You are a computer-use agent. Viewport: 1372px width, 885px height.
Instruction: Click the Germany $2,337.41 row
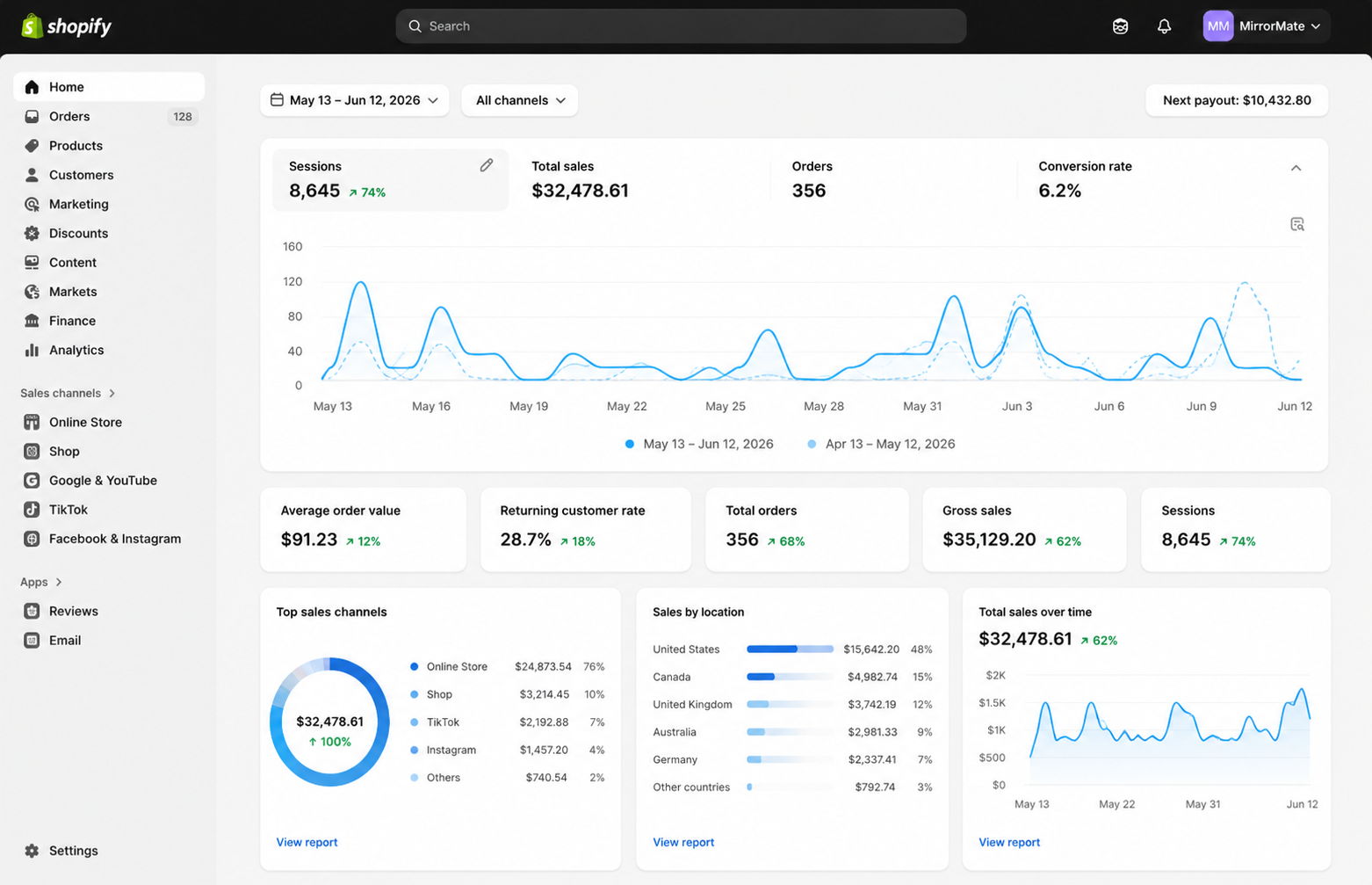click(792, 759)
